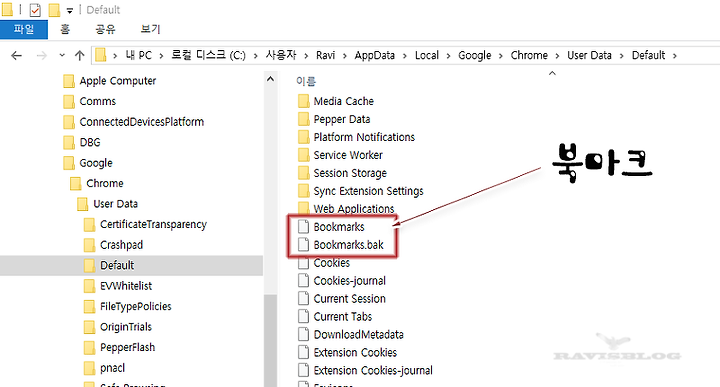The height and width of the screenshot is (387, 720).
Task: Select the DownloadMetadata file icon
Action: click(304, 334)
